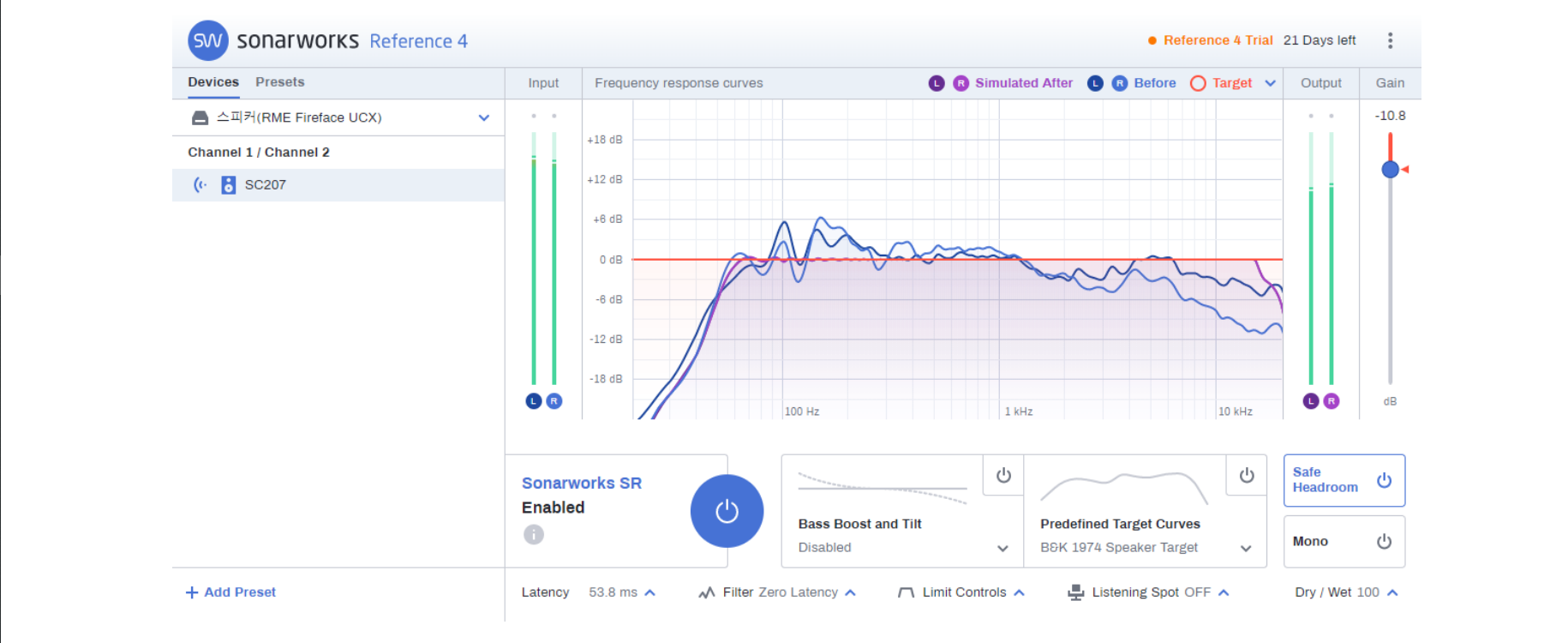Toggle the Before right channel R curve

(x=1120, y=83)
